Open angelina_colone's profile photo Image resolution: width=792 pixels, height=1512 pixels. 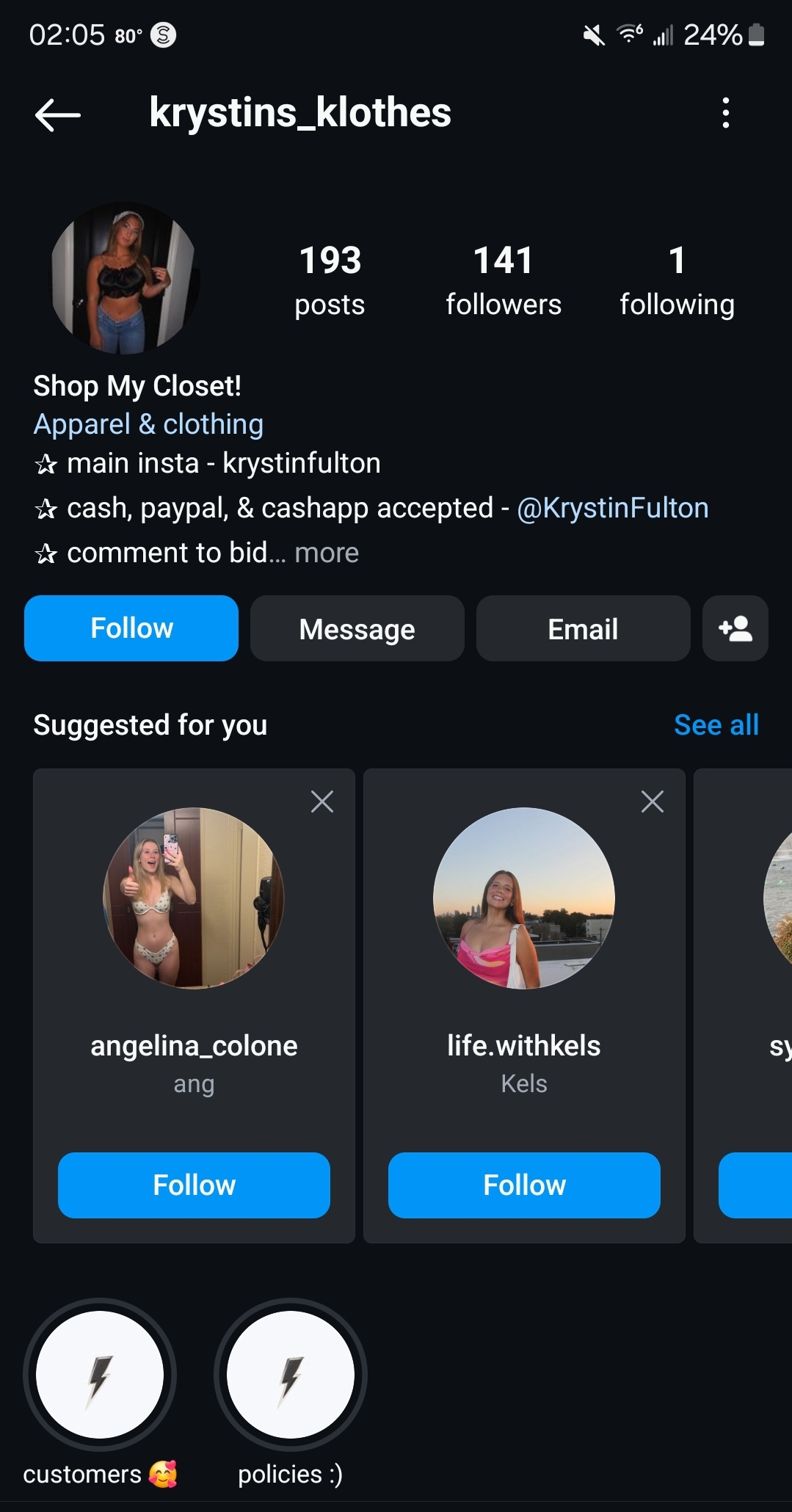[194, 898]
